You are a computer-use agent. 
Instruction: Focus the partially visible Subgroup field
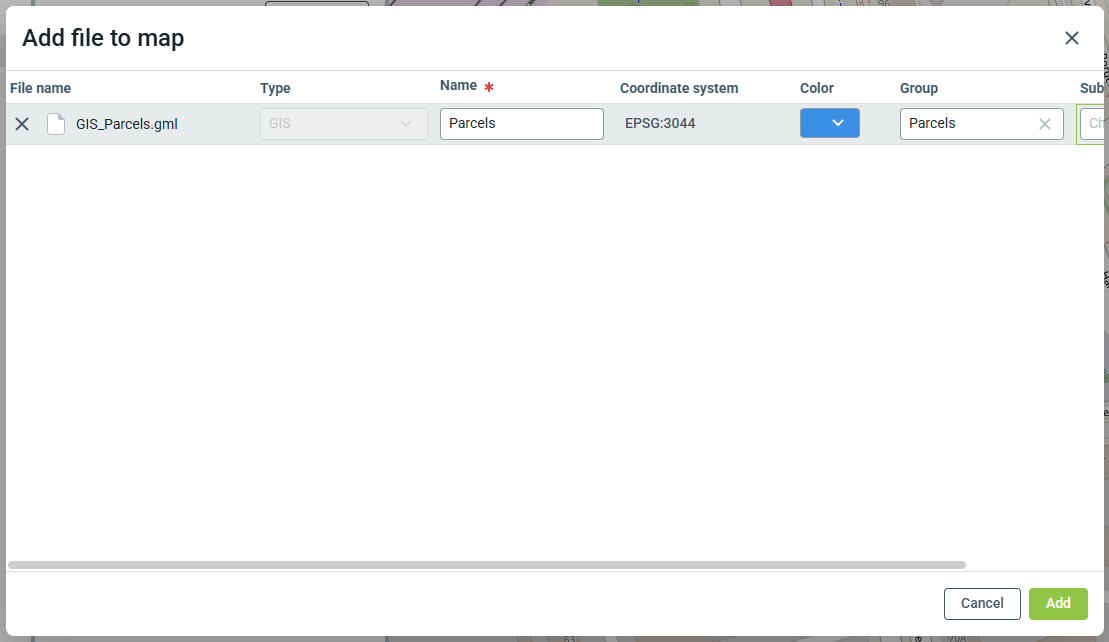pyautogui.click(x=1094, y=124)
